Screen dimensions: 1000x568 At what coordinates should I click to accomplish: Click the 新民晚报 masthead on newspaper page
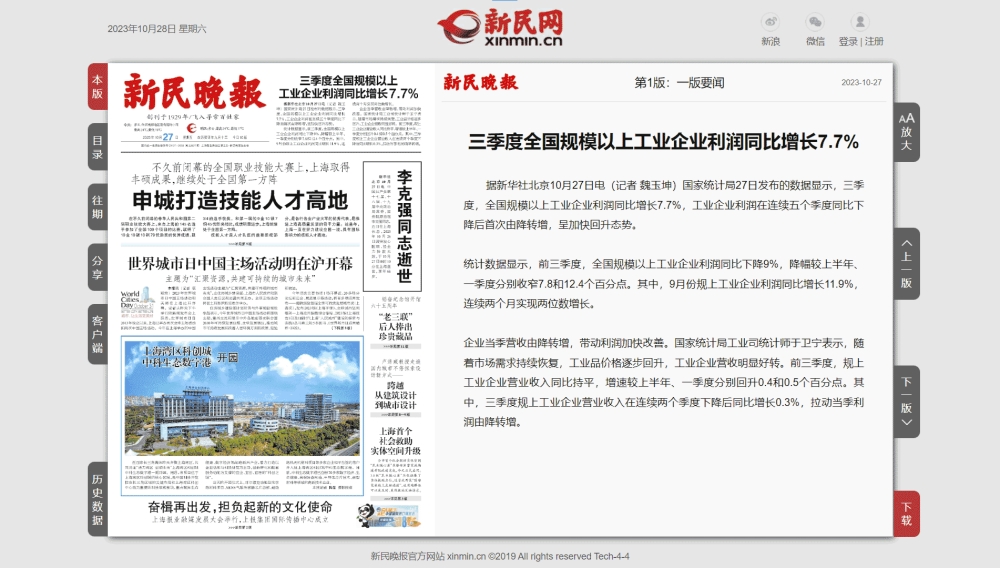click(x=193, y=92)
